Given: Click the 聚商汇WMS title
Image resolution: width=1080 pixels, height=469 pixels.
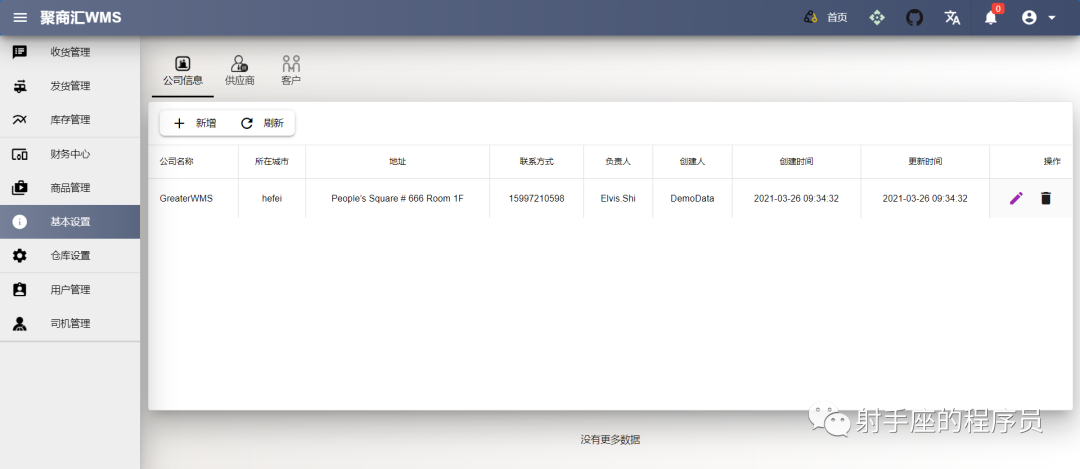Looking at the screenshot, I should pyautogui.click(x=81, y=18).
